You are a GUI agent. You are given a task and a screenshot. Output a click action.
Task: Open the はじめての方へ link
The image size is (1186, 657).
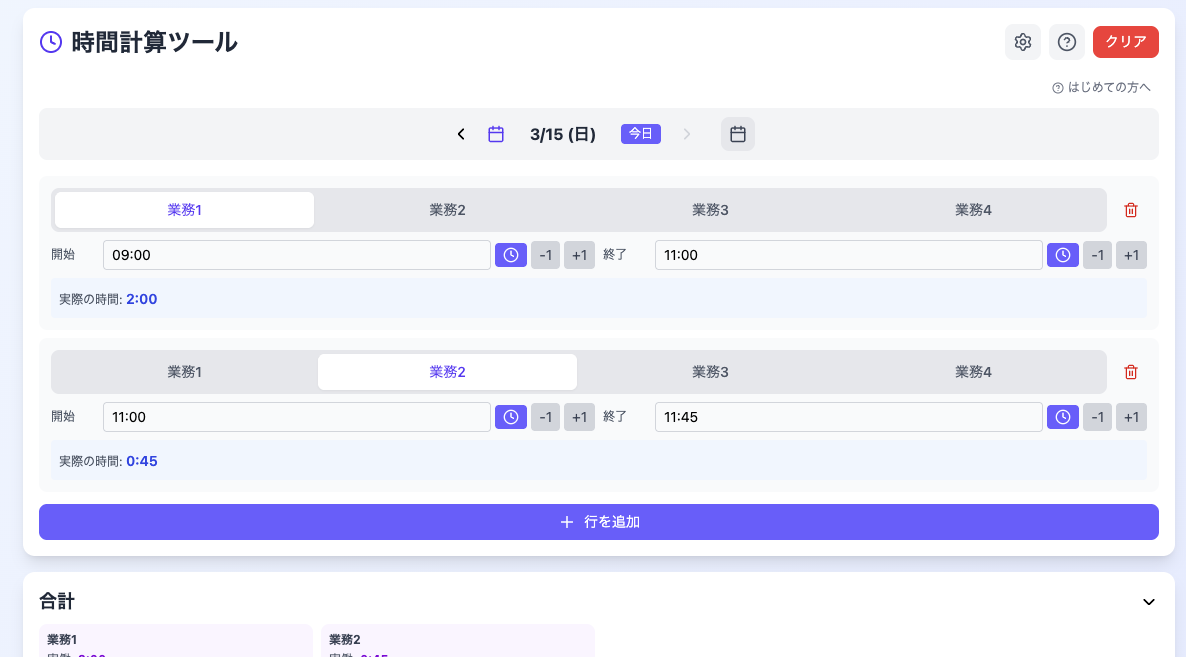[1101, 88]
